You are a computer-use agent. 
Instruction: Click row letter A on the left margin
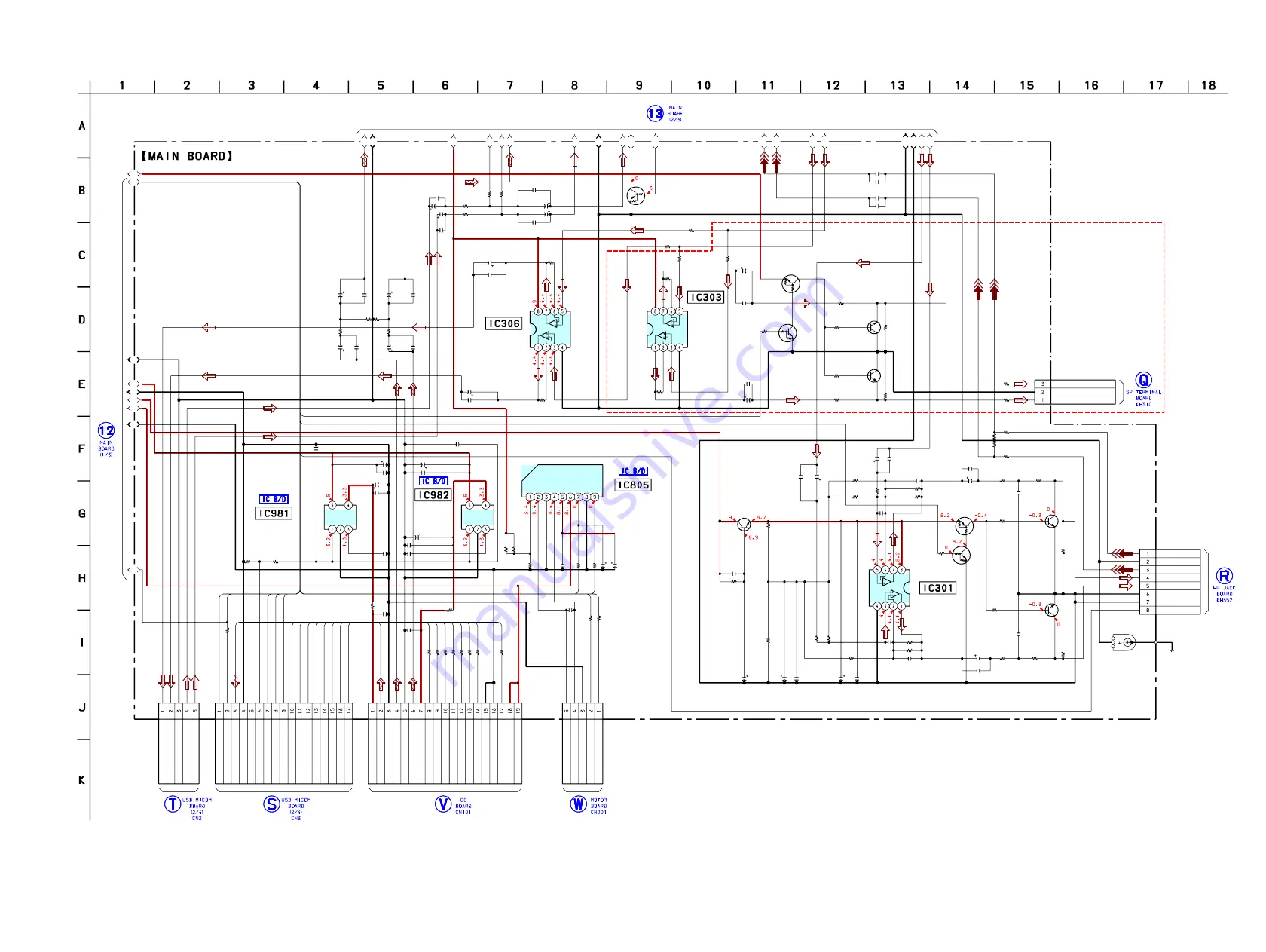pos(82,126)
